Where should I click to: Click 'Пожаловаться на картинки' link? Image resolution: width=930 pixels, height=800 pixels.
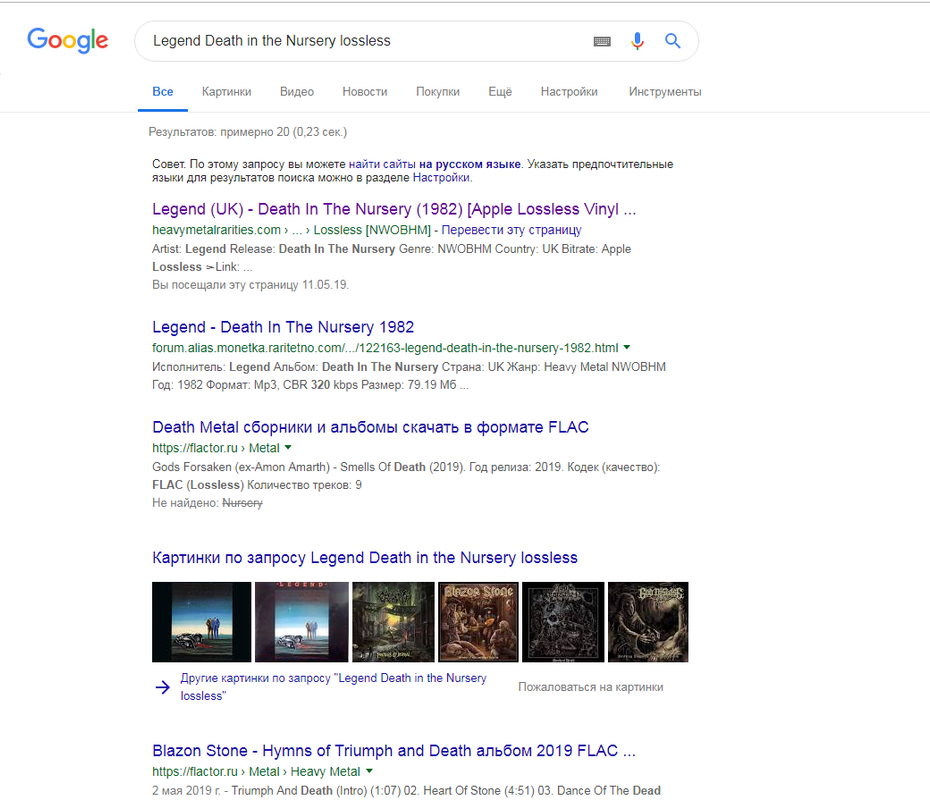click(591, 687)
